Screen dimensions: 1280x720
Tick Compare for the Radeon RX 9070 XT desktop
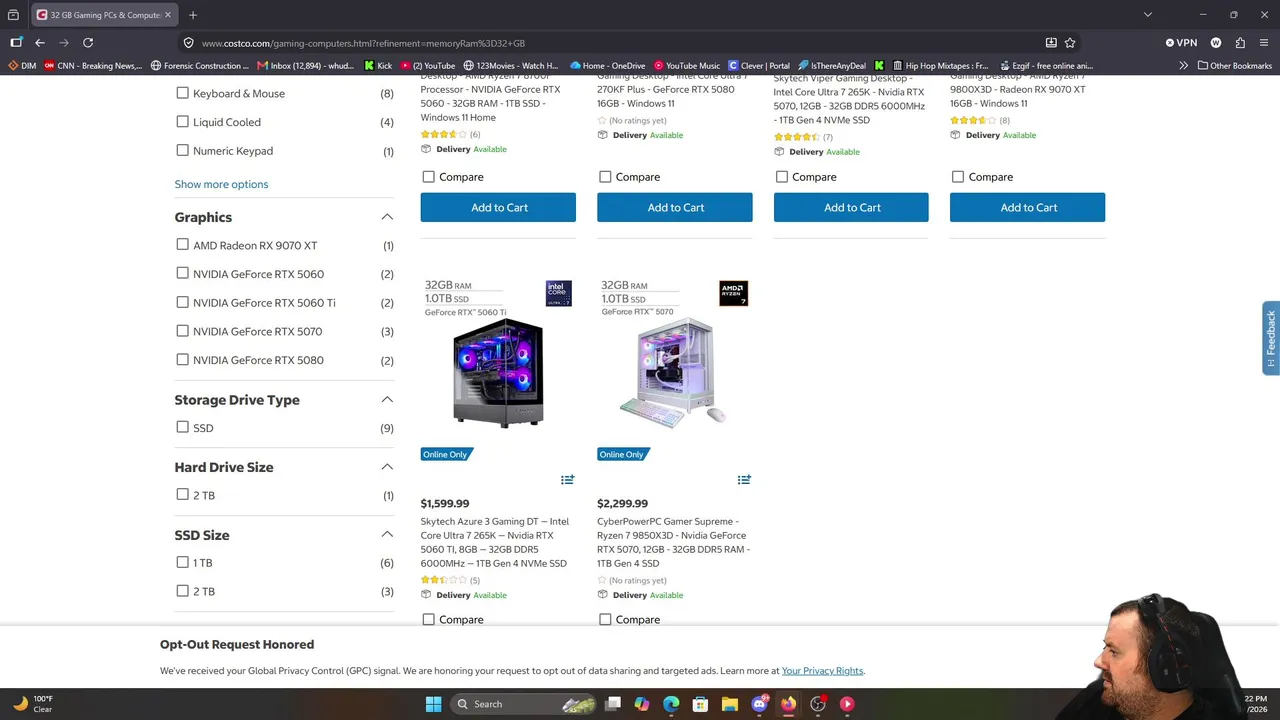pyautogui.click(x=958, y=177)
